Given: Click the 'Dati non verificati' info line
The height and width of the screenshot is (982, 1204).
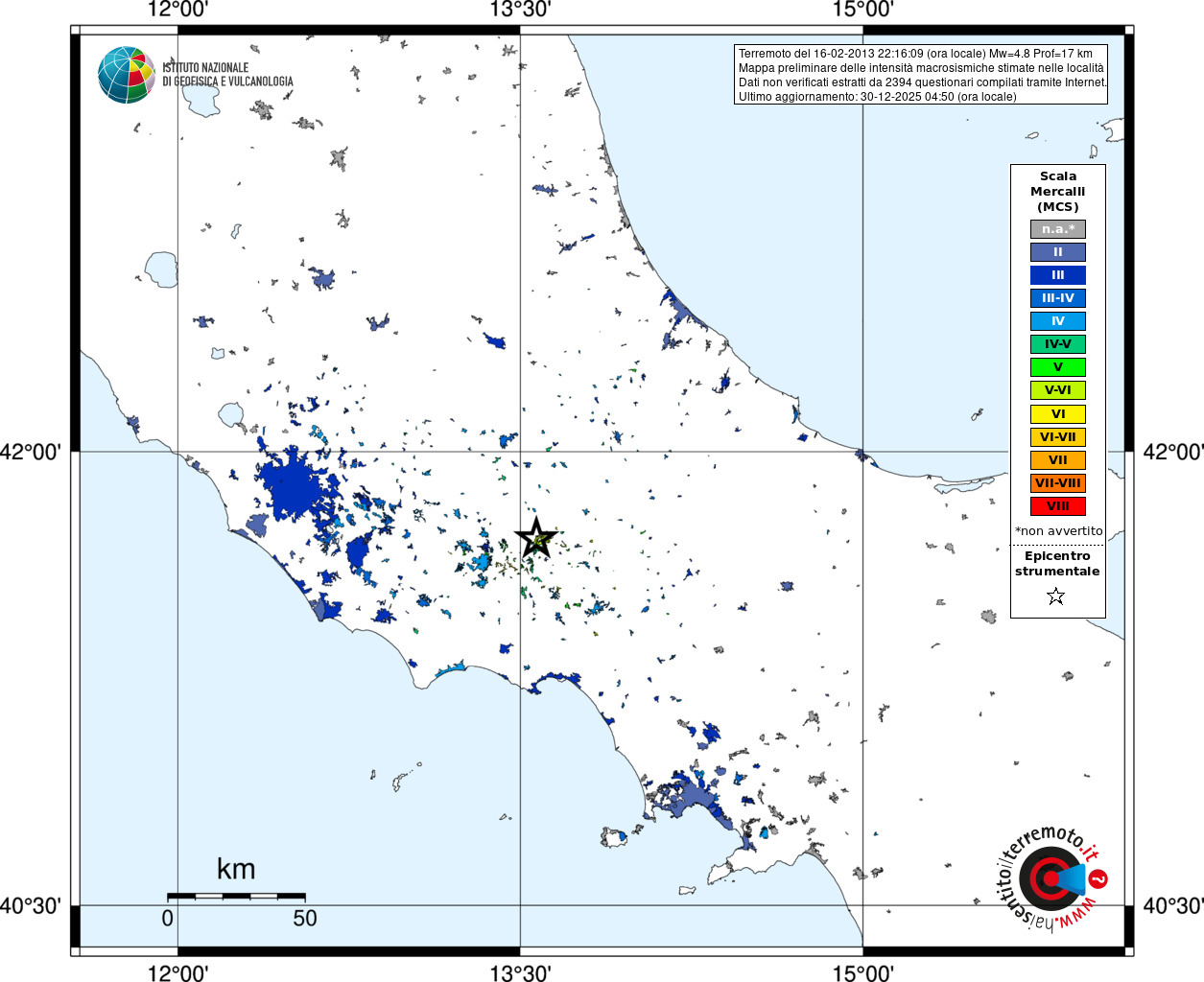Looking at the screenshot, I should 923,82.
